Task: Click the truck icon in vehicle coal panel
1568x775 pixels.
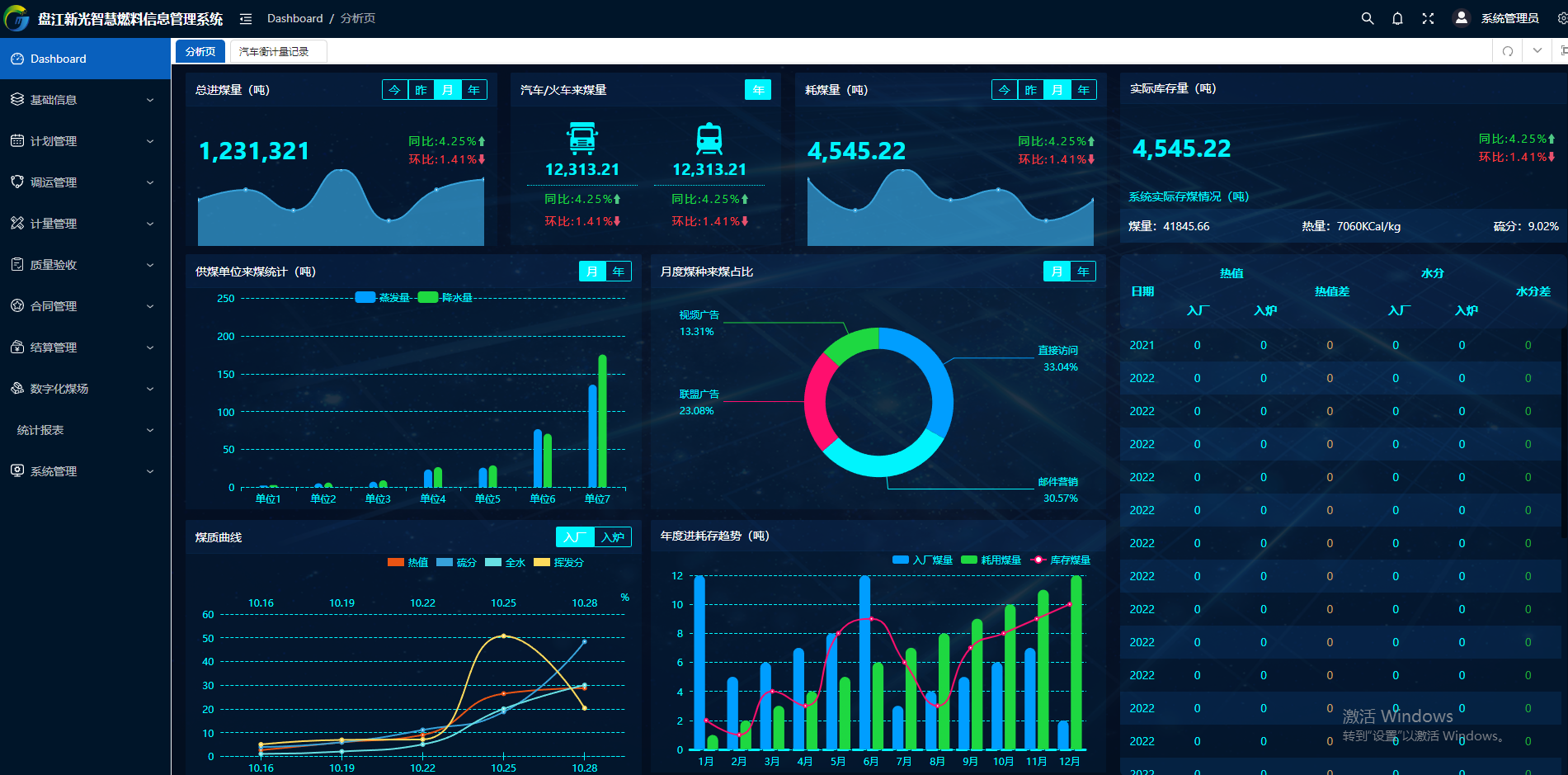Action: pos(582,139)
